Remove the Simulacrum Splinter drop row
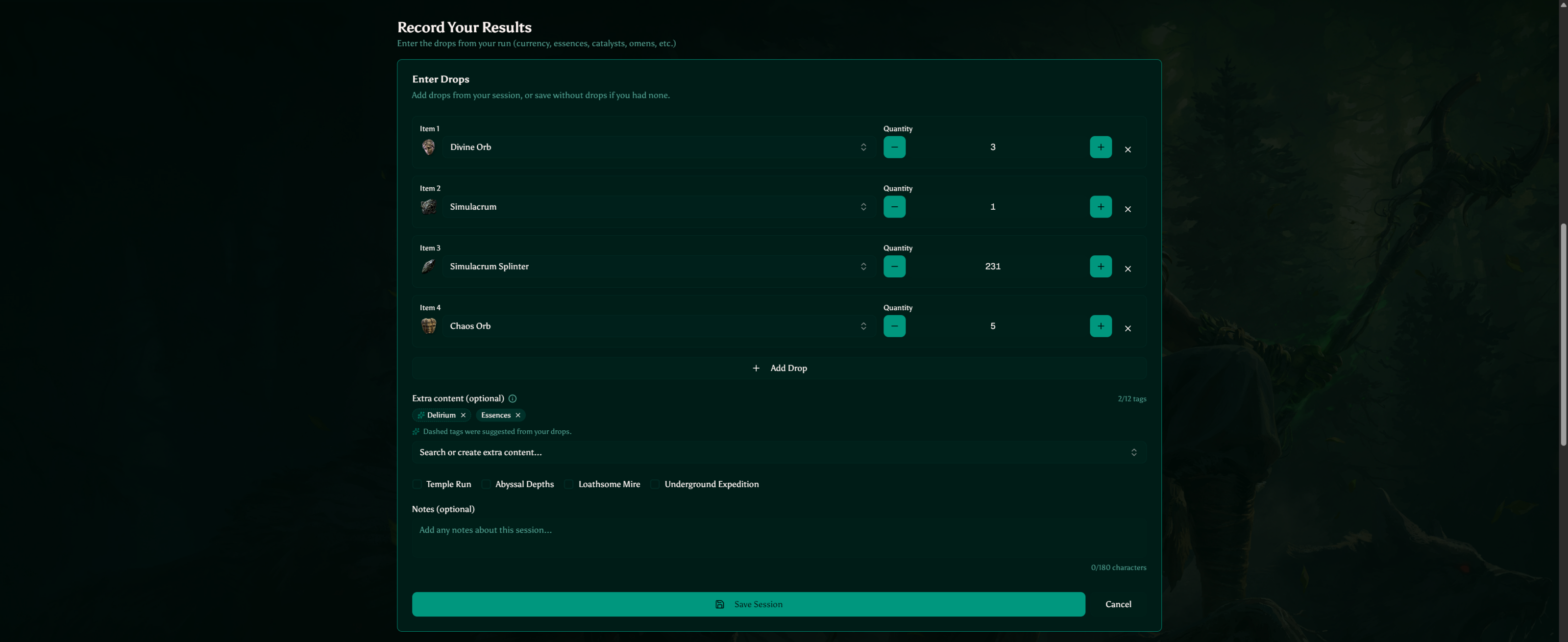Image resolution: width=1568 pixels, height=642 pixels. pyautogui.click(x=1128, y=269)
